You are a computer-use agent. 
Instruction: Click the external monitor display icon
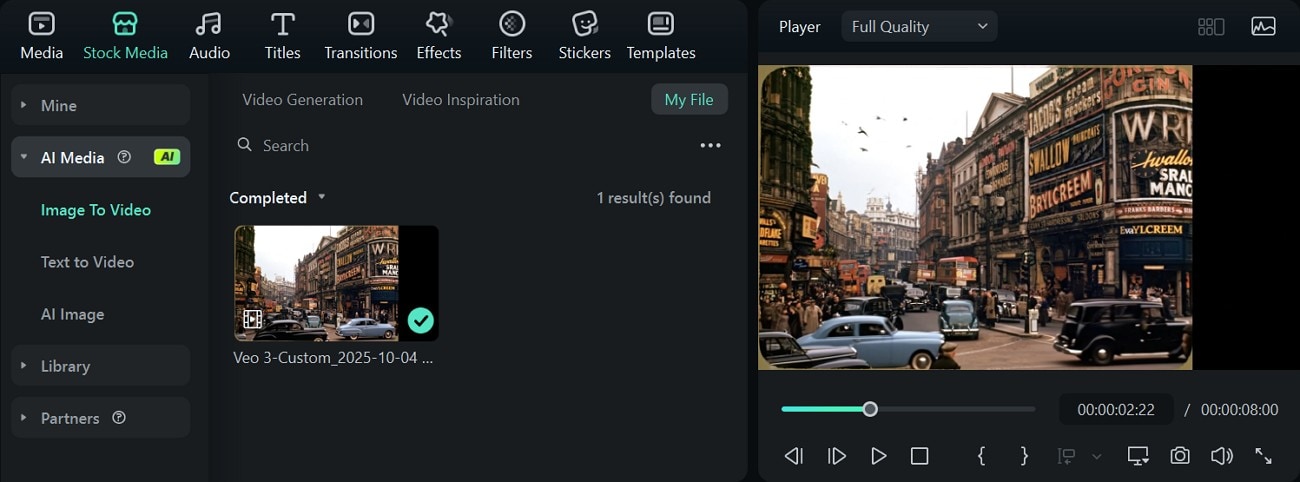tap(1138, 456)
